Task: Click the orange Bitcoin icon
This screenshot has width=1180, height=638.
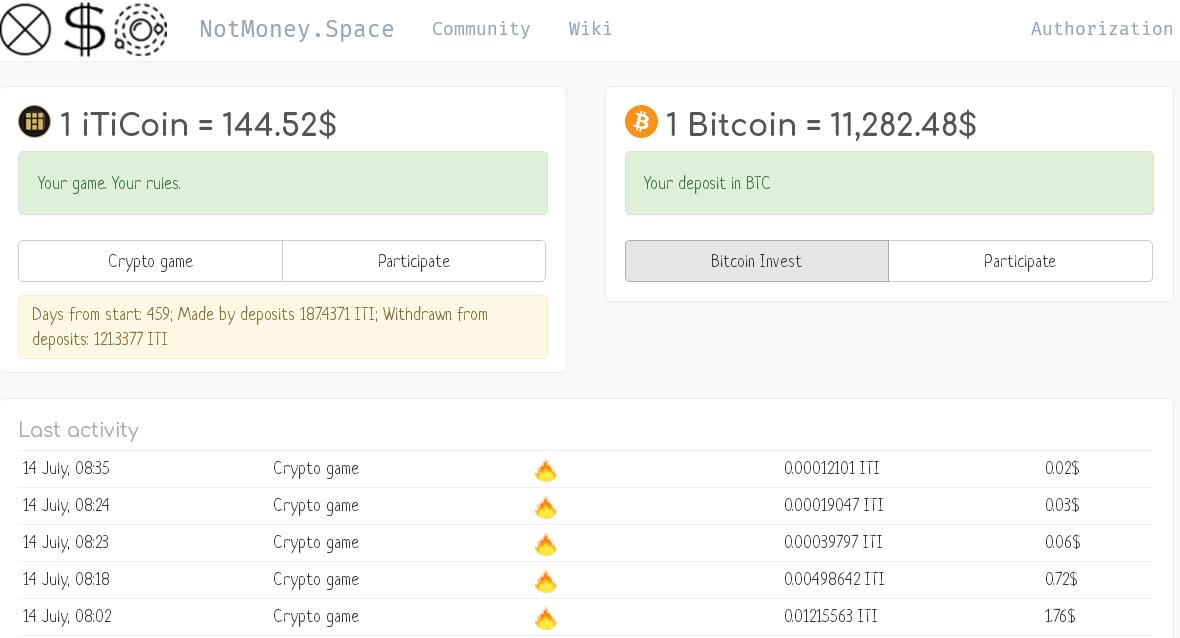Action: click(x=641, y=121)
